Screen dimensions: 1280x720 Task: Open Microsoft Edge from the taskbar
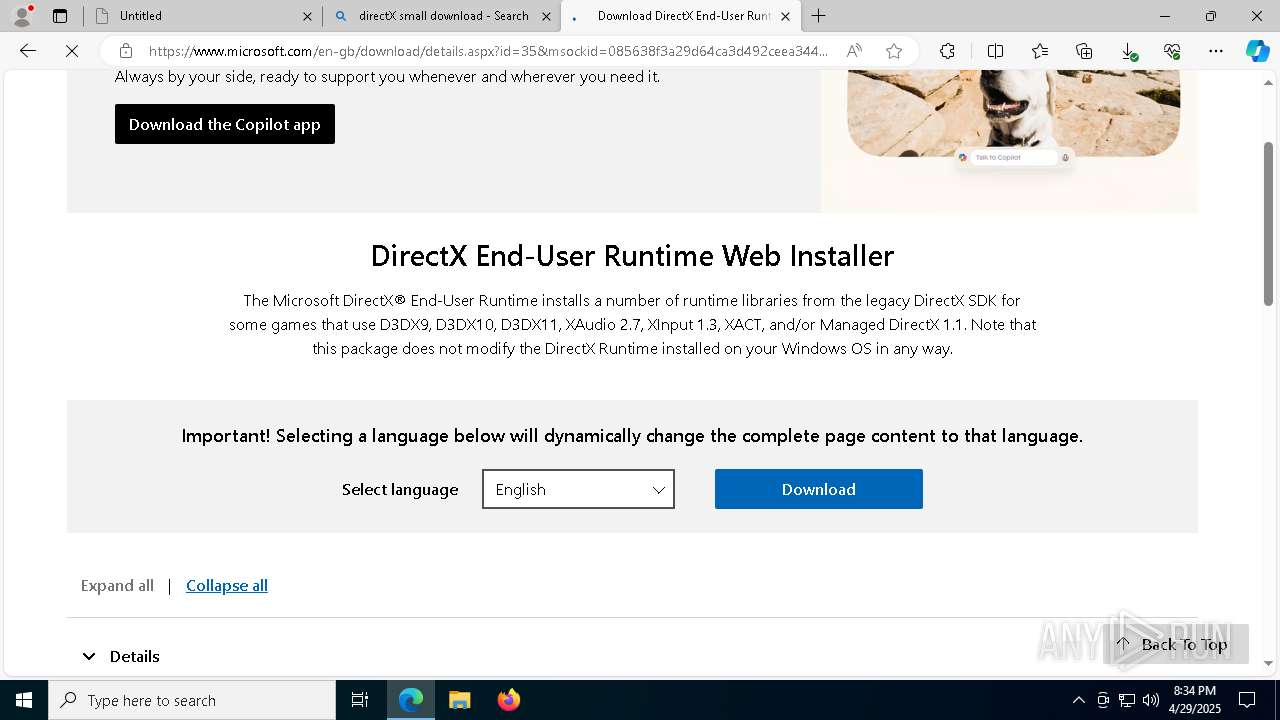click(x=411, y=700)
